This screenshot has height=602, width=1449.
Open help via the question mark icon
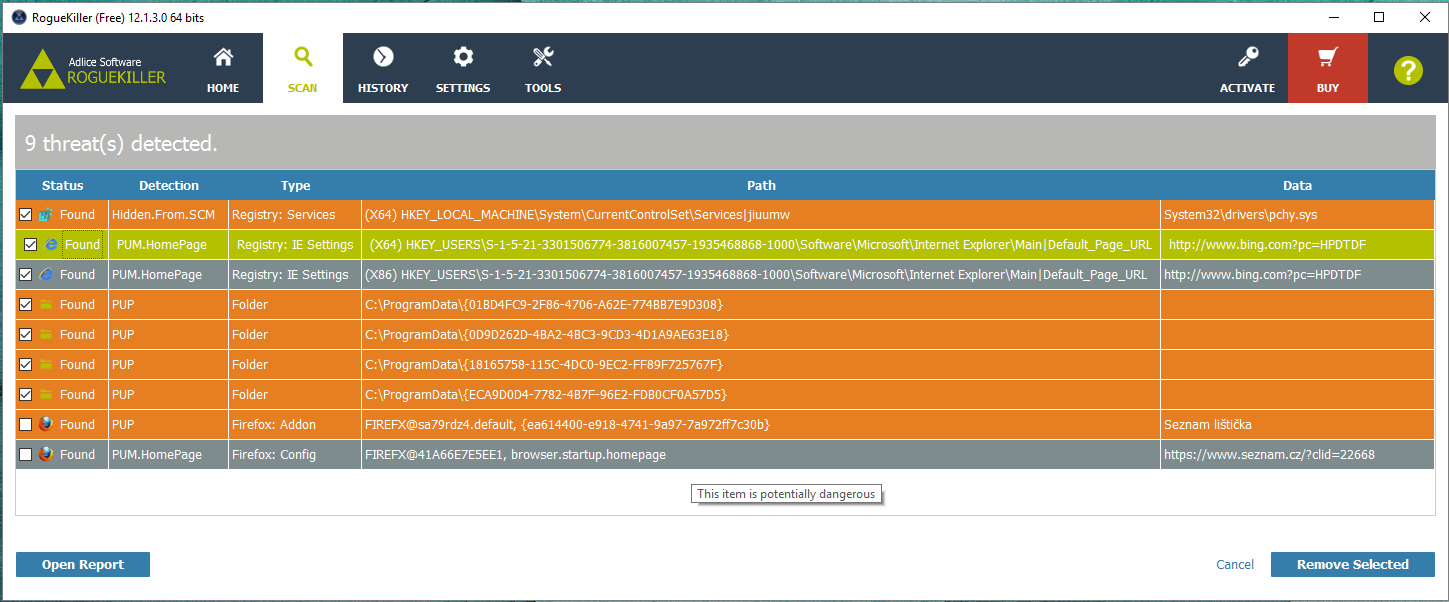[x=1408, y=70]
